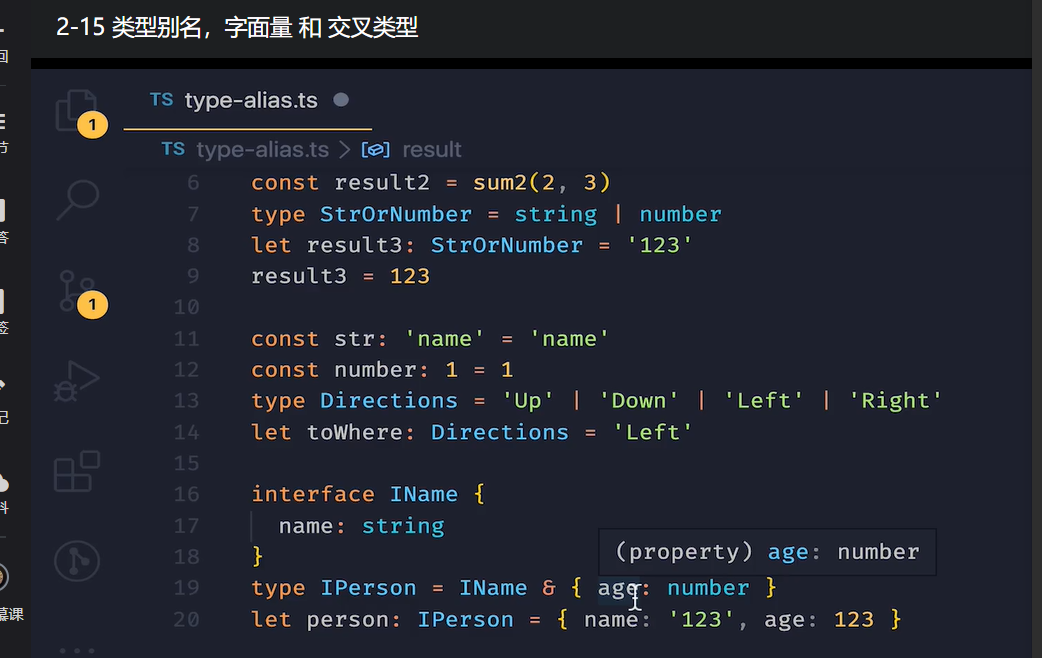Click the unsaved changes dot on the tab
Viewport: 1042px width, 658px height.
coord(341,99)
